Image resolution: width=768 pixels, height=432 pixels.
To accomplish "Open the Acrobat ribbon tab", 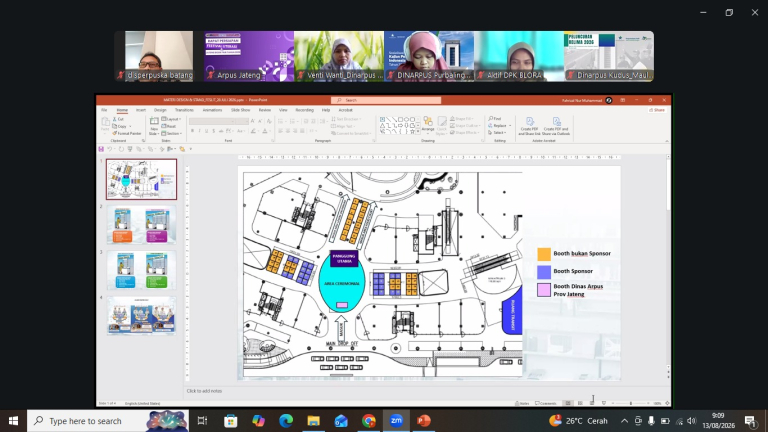I will point(345,110).
